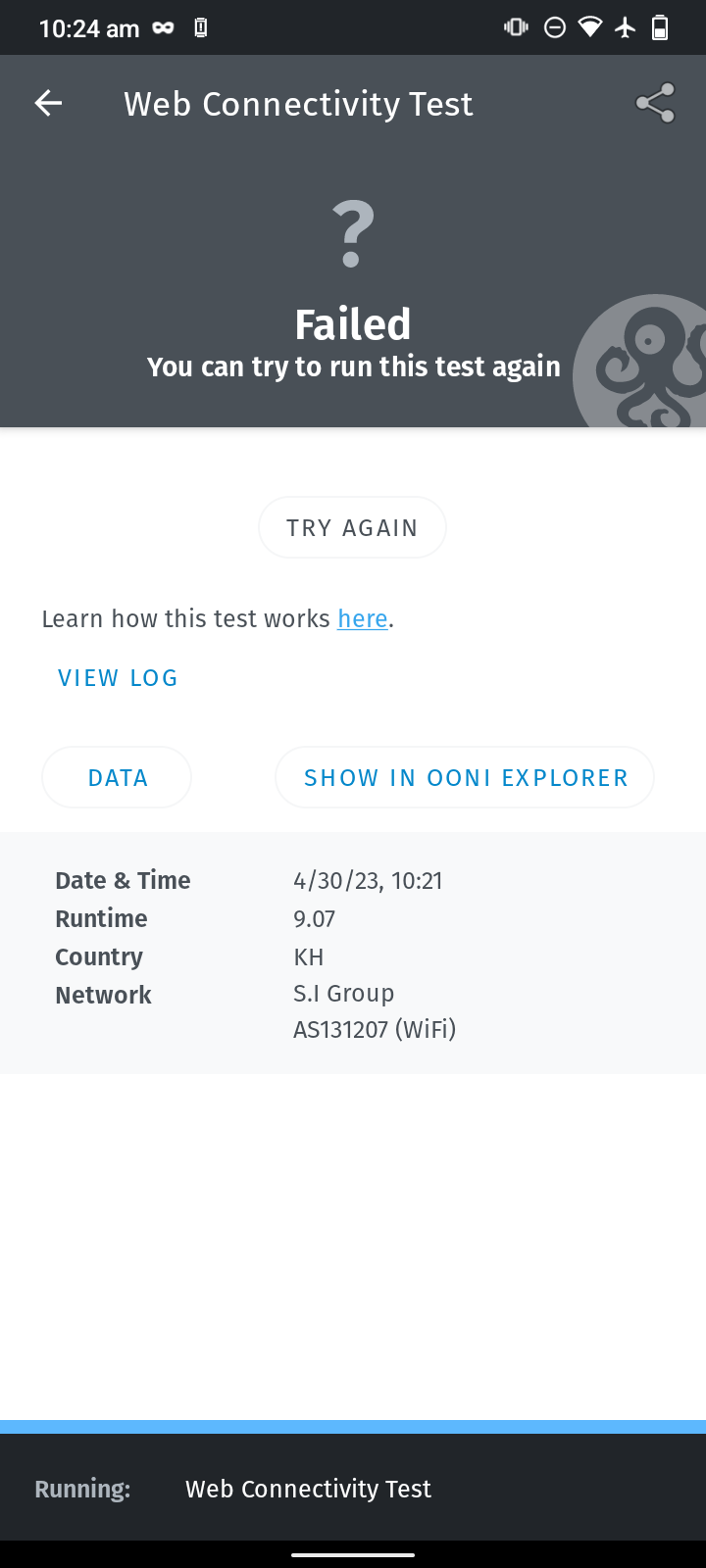Tap the Web Connectivity Test title
The width and height of the screenshot is (706, 1568).
[297, 103]
